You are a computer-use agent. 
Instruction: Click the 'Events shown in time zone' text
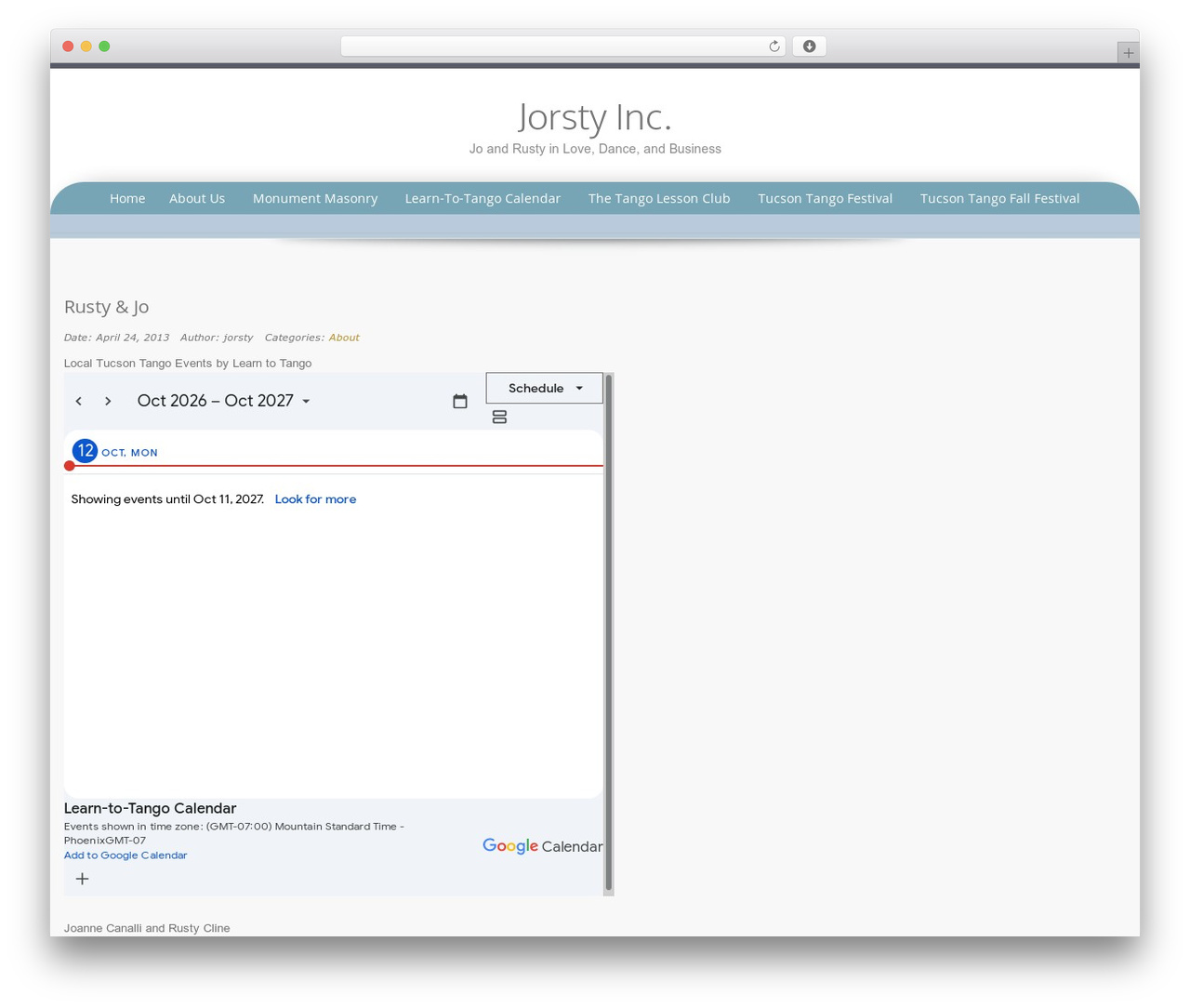[x=234, y=833]
